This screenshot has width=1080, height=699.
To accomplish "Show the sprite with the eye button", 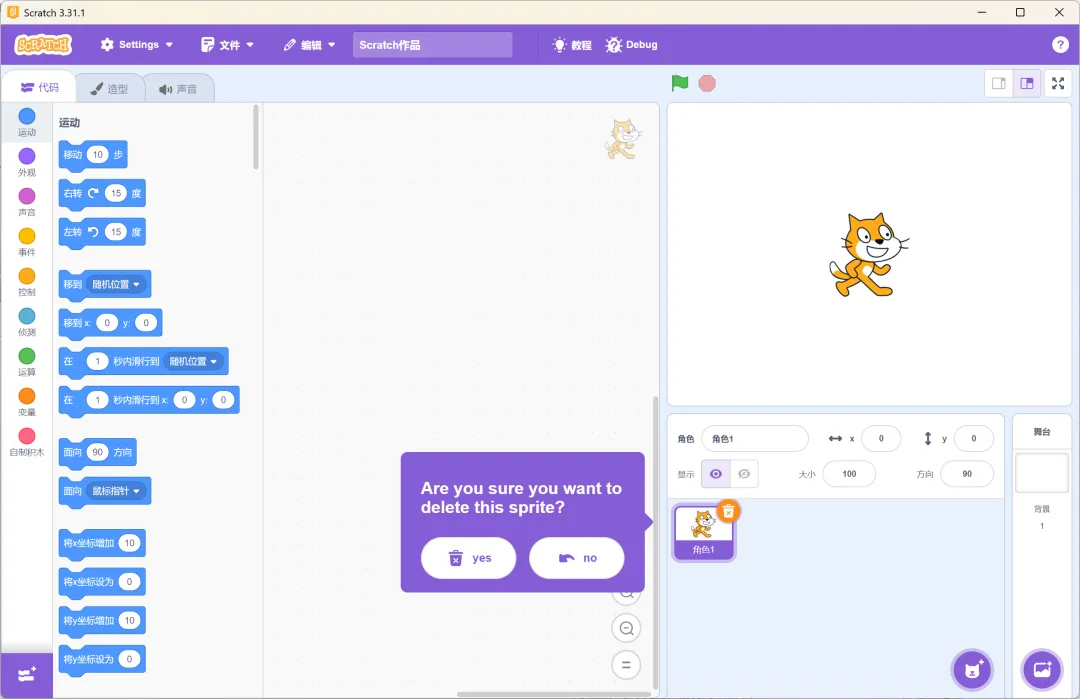I will (x=716, y=474).
